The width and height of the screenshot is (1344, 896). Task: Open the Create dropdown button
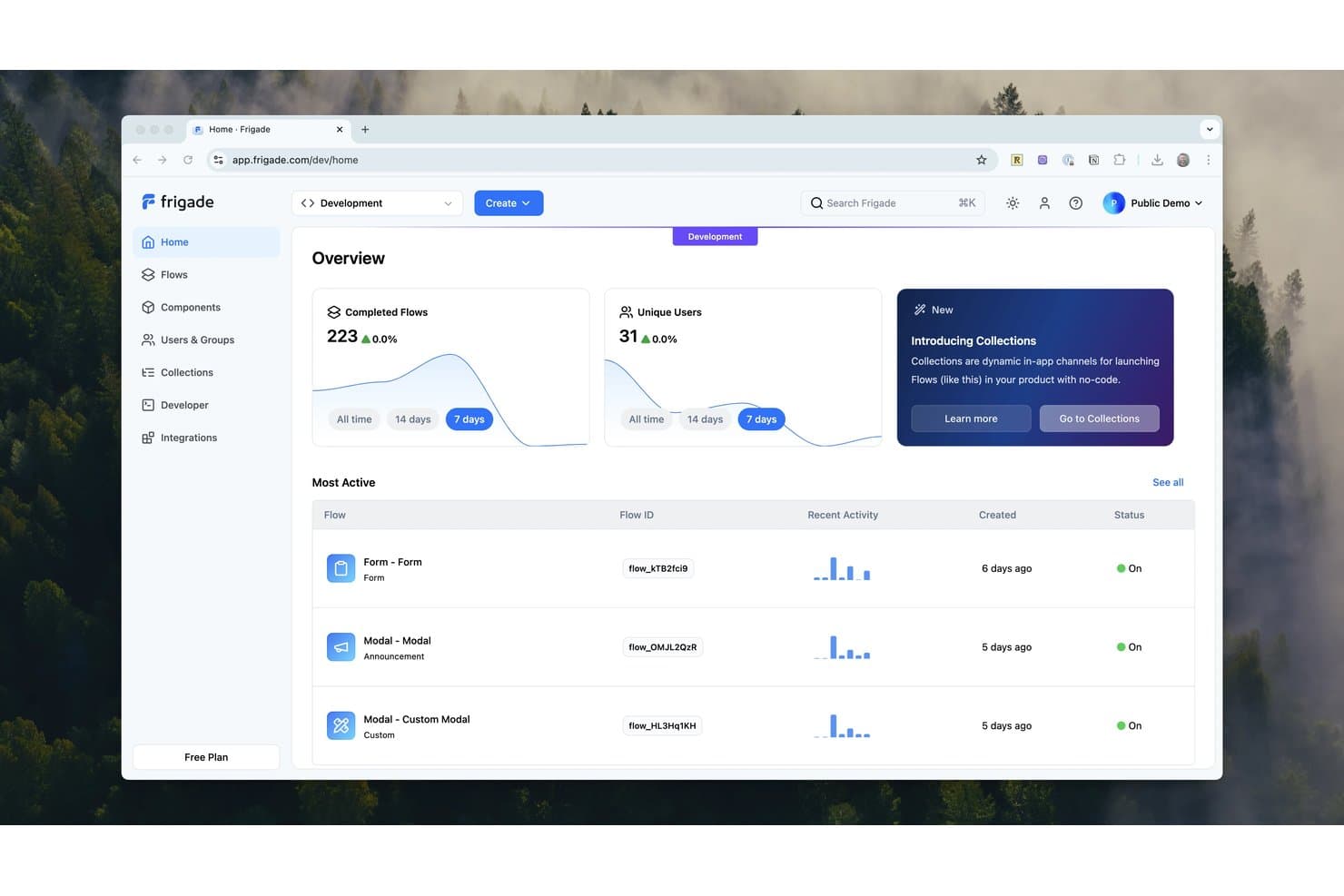tap(509, 203)
